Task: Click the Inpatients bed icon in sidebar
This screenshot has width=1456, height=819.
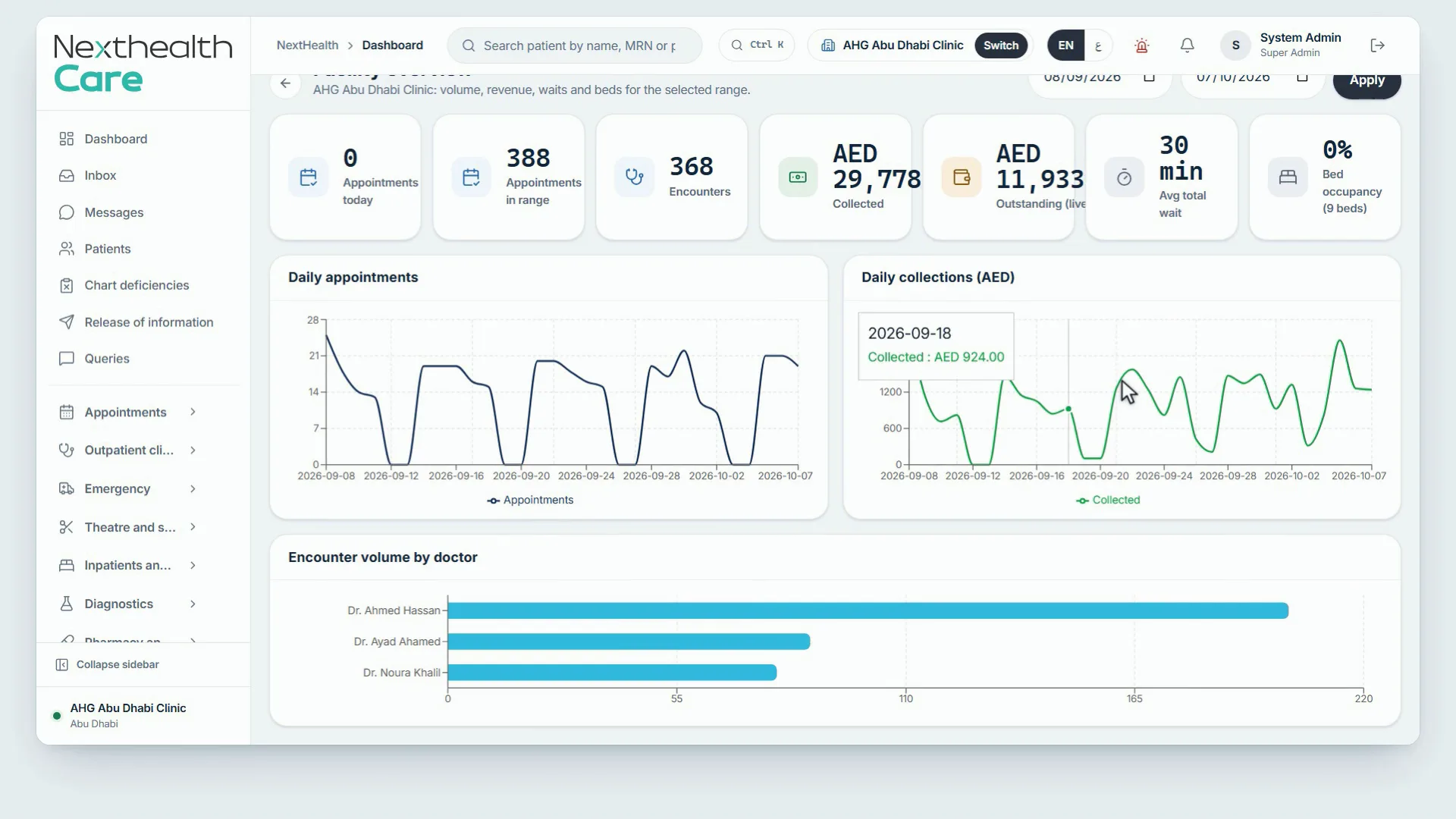Action: pyautogui.click(x=67, y=565)
